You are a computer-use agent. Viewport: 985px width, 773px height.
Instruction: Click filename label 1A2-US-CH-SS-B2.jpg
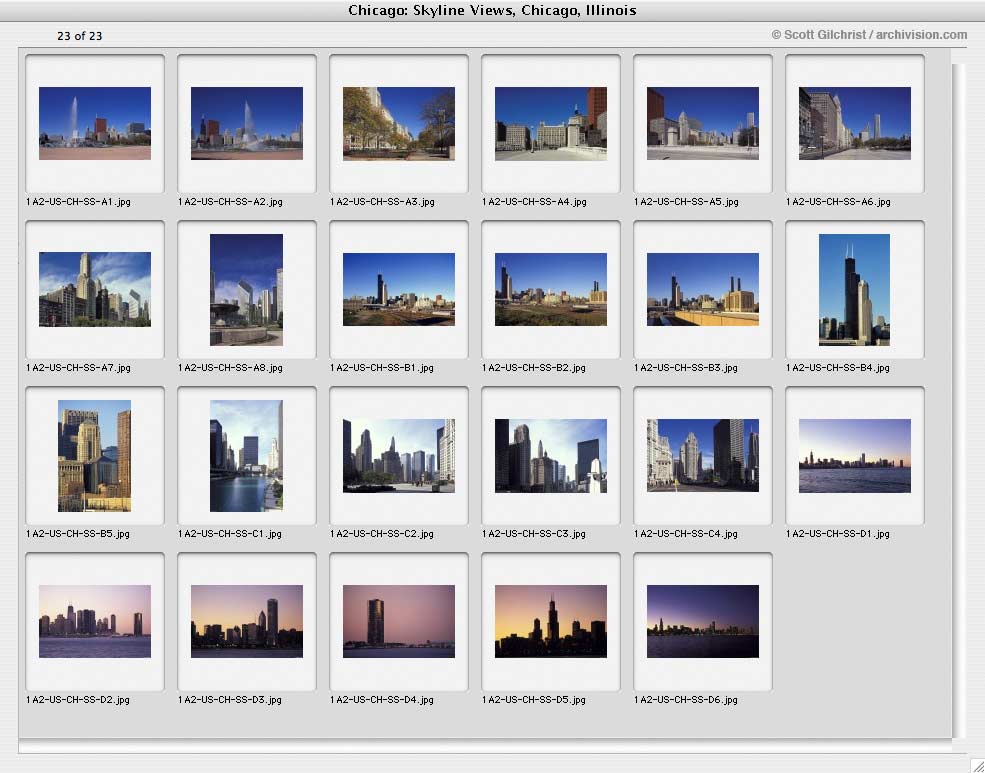pyautogui.click(x=534, y=368)
